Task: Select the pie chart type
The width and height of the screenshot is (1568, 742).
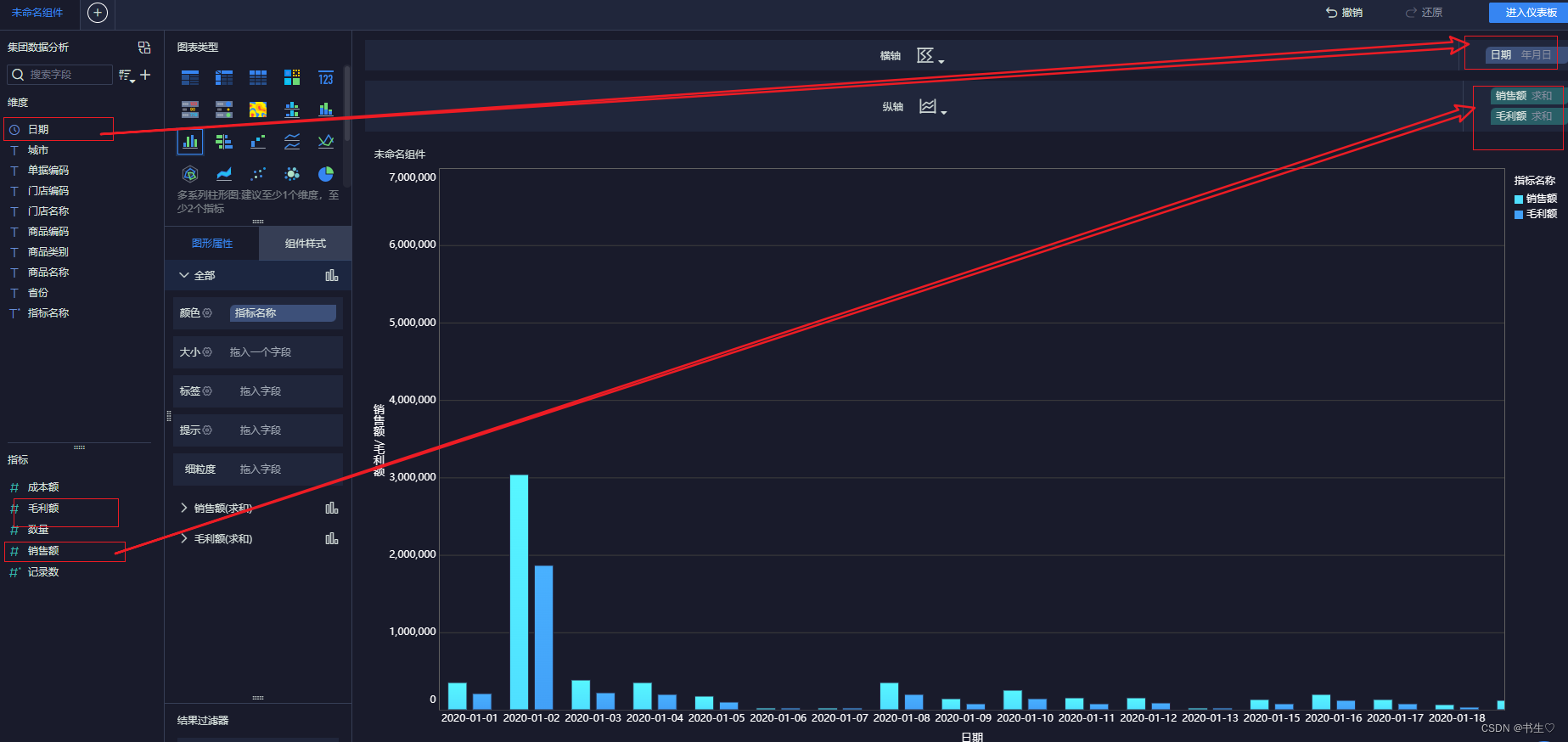Action: pos(326,174)
